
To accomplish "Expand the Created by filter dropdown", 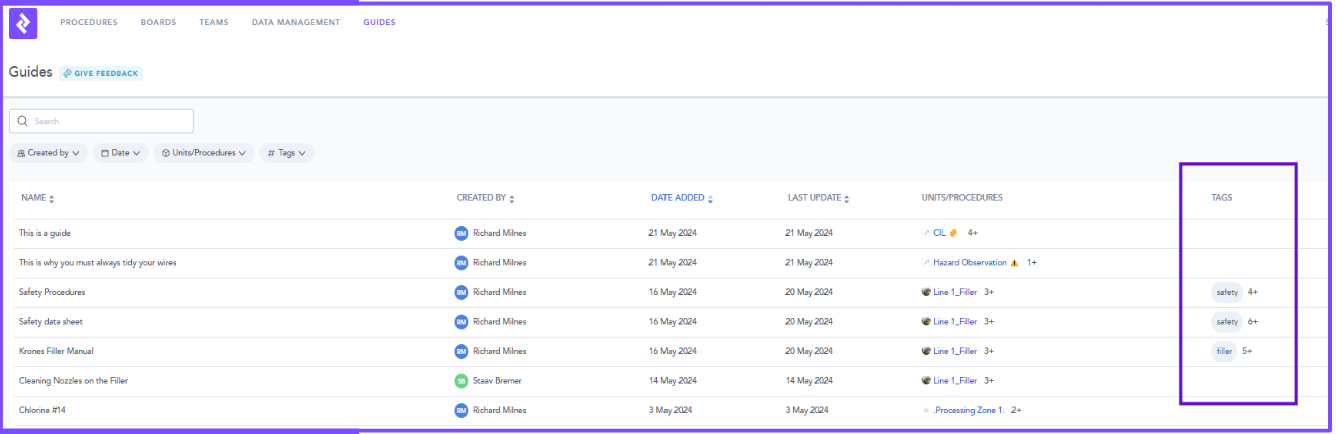I will click(x=48, y=153).
